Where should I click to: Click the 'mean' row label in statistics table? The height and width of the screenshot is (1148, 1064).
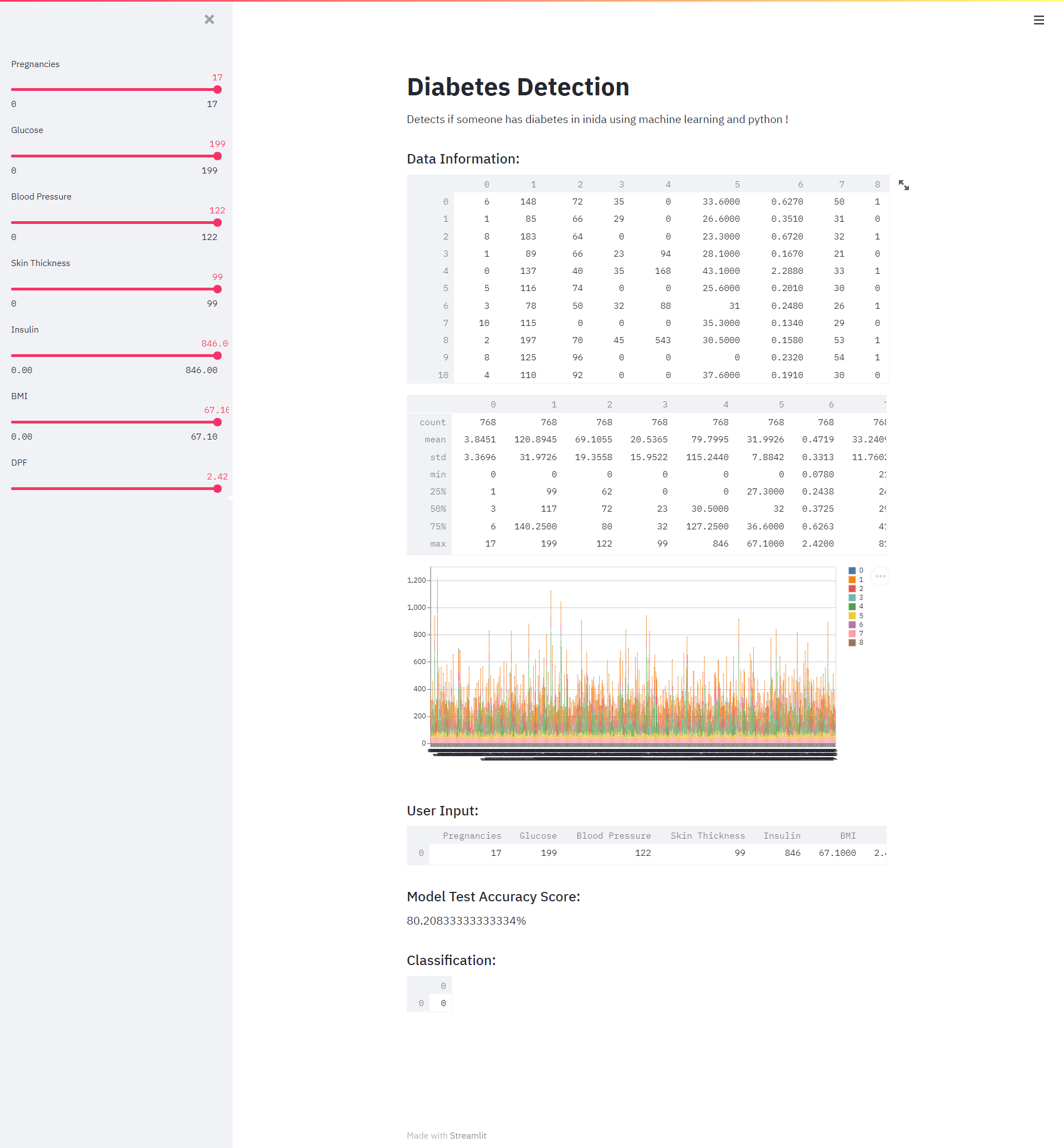[x=434, y=440]
